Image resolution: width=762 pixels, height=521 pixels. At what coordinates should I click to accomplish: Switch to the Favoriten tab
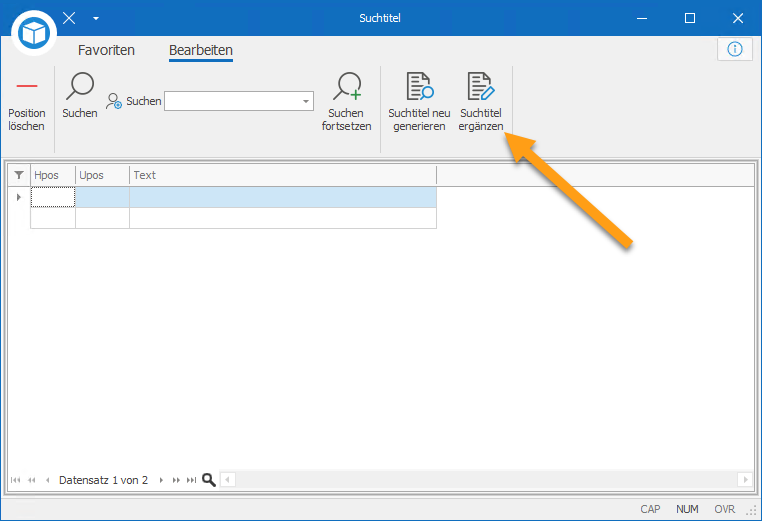coord(106,50)
